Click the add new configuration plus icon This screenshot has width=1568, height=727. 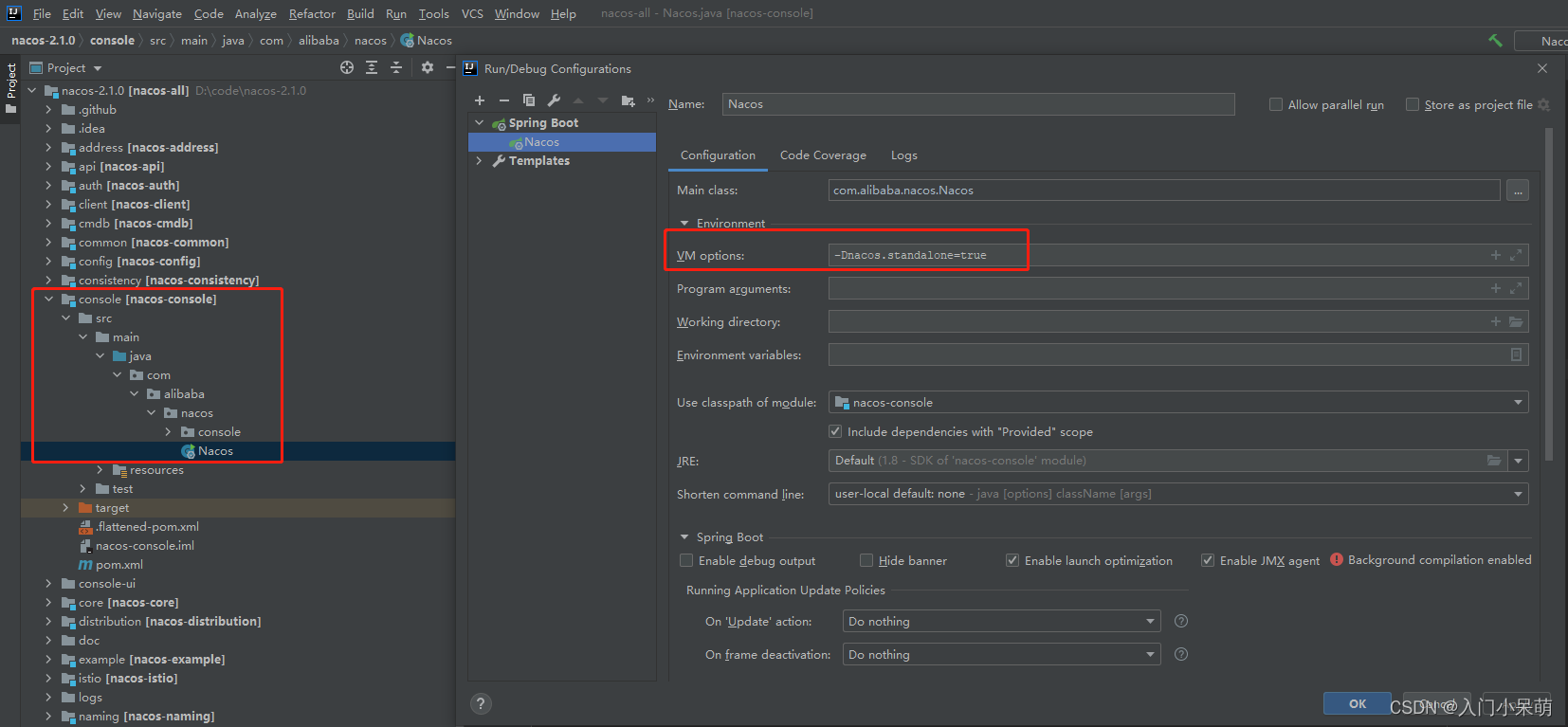tap(480, 100)
